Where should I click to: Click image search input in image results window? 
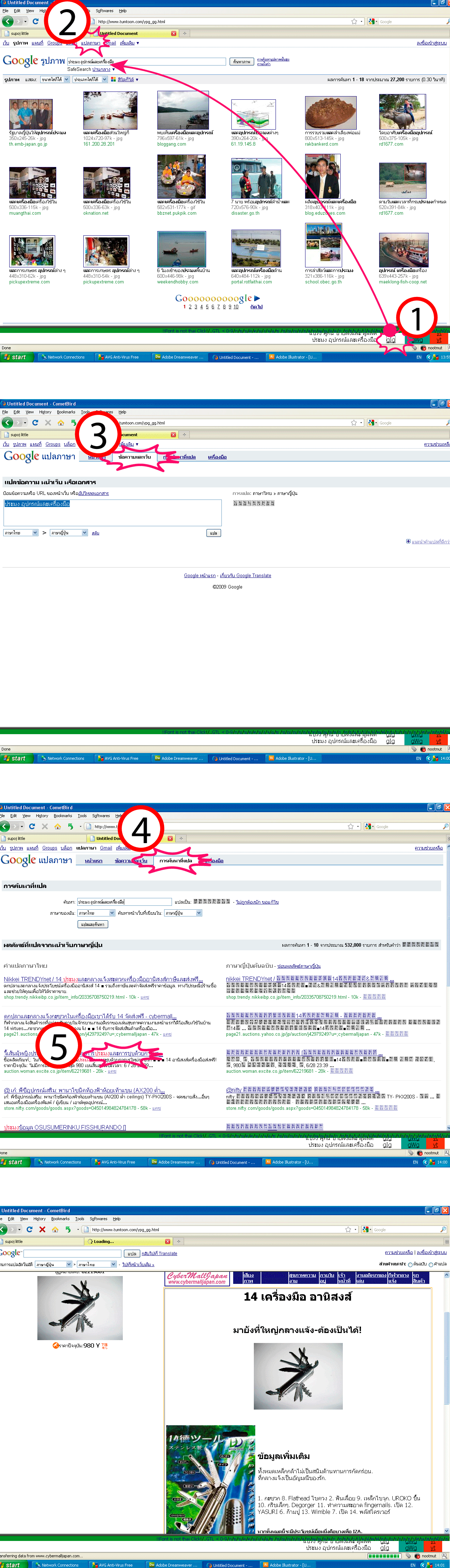pos(146,62)
